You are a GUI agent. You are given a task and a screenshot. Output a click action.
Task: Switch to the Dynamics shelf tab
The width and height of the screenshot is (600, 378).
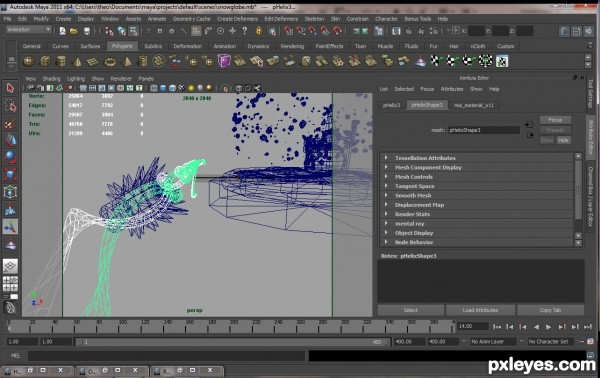258,46
